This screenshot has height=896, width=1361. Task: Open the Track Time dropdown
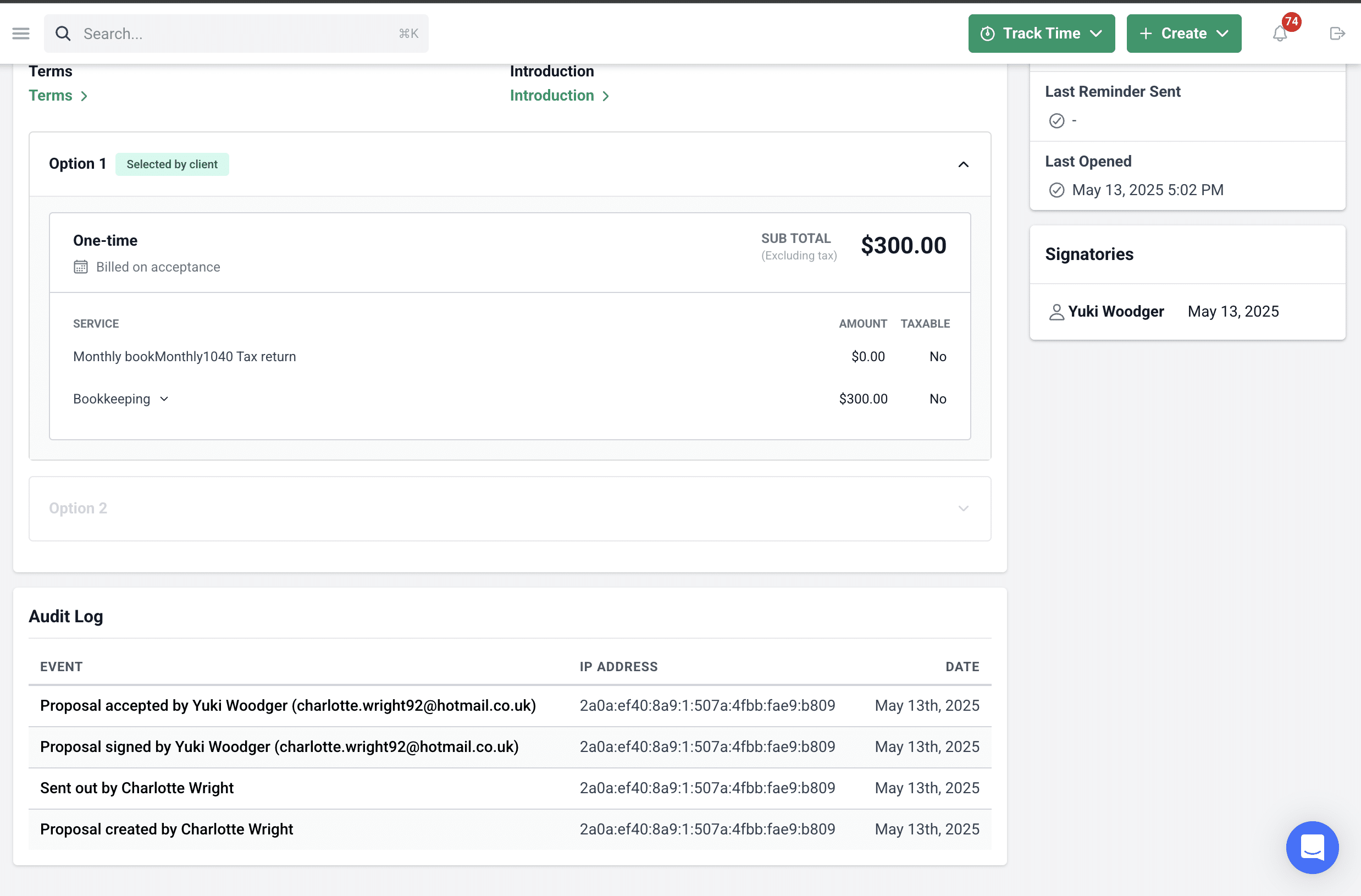pyautogui.click(x=1041, y=34)
